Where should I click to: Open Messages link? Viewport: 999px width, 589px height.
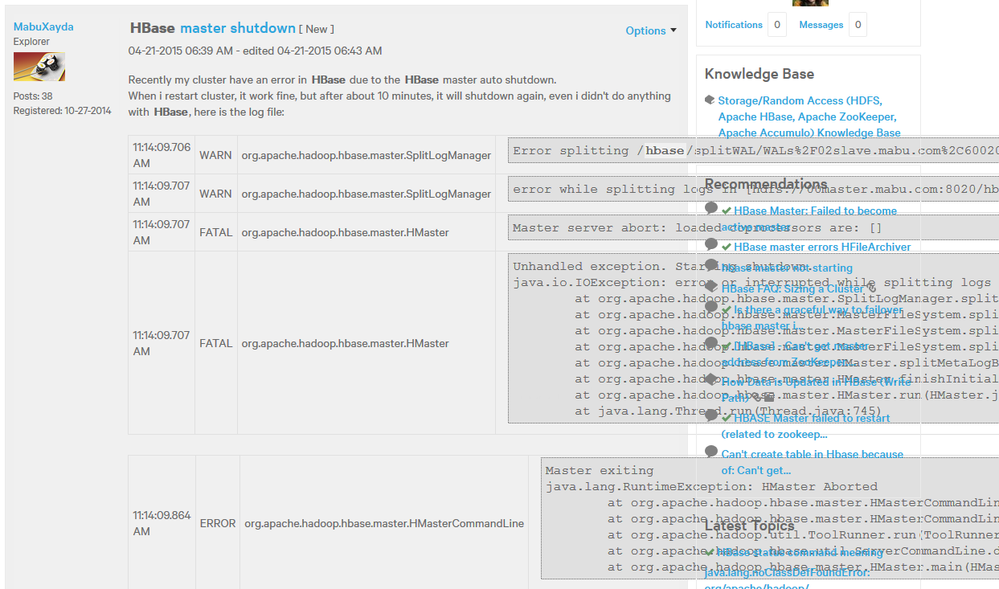coord(821,25)
